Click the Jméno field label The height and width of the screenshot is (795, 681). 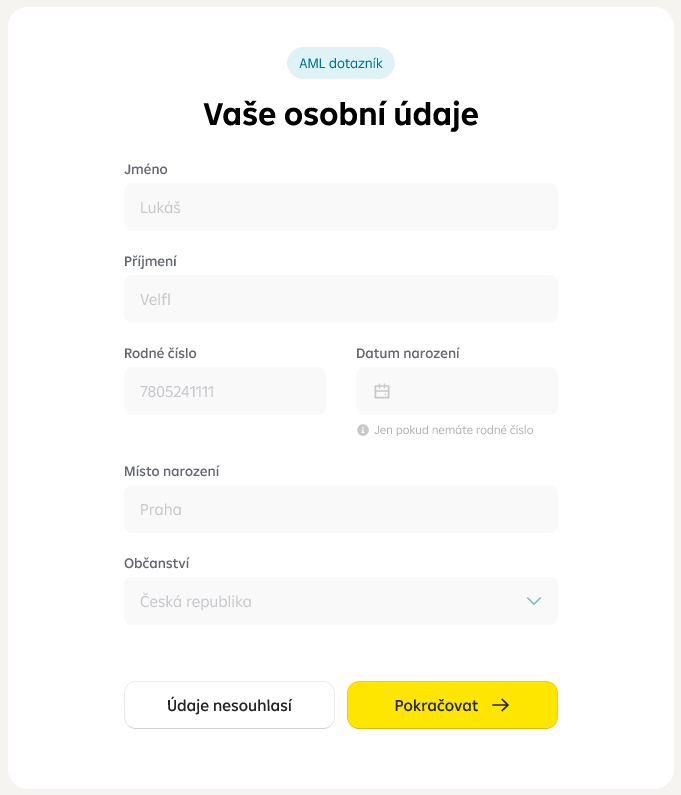[146, 169]
